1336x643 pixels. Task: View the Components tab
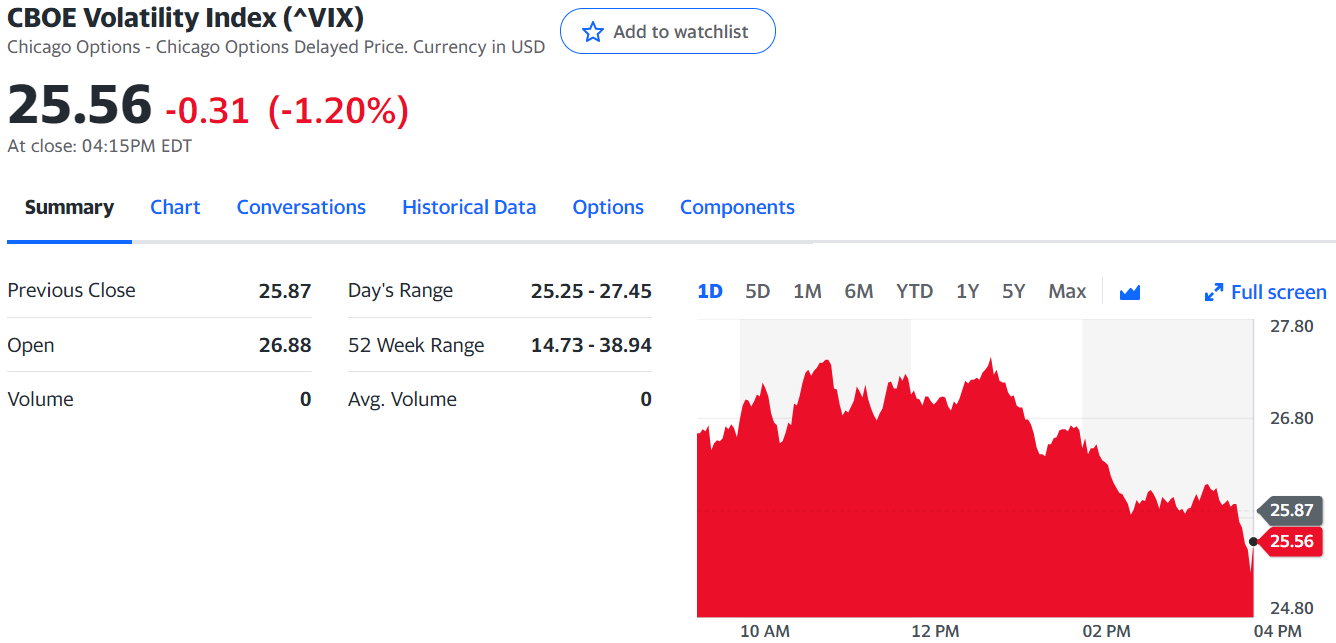(737, 207)
